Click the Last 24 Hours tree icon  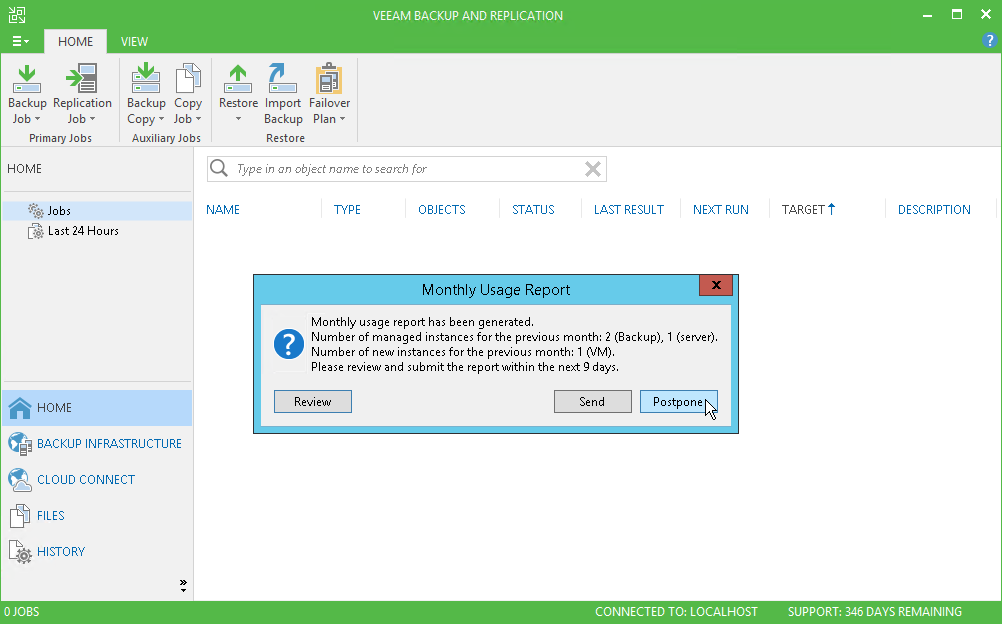pos(36,231)
